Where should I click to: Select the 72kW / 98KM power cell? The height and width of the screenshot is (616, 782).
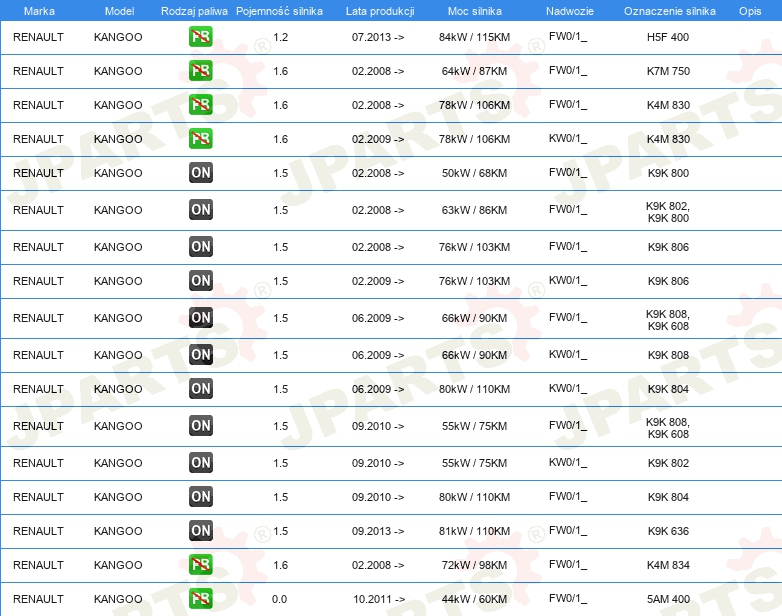pos(474,565)
